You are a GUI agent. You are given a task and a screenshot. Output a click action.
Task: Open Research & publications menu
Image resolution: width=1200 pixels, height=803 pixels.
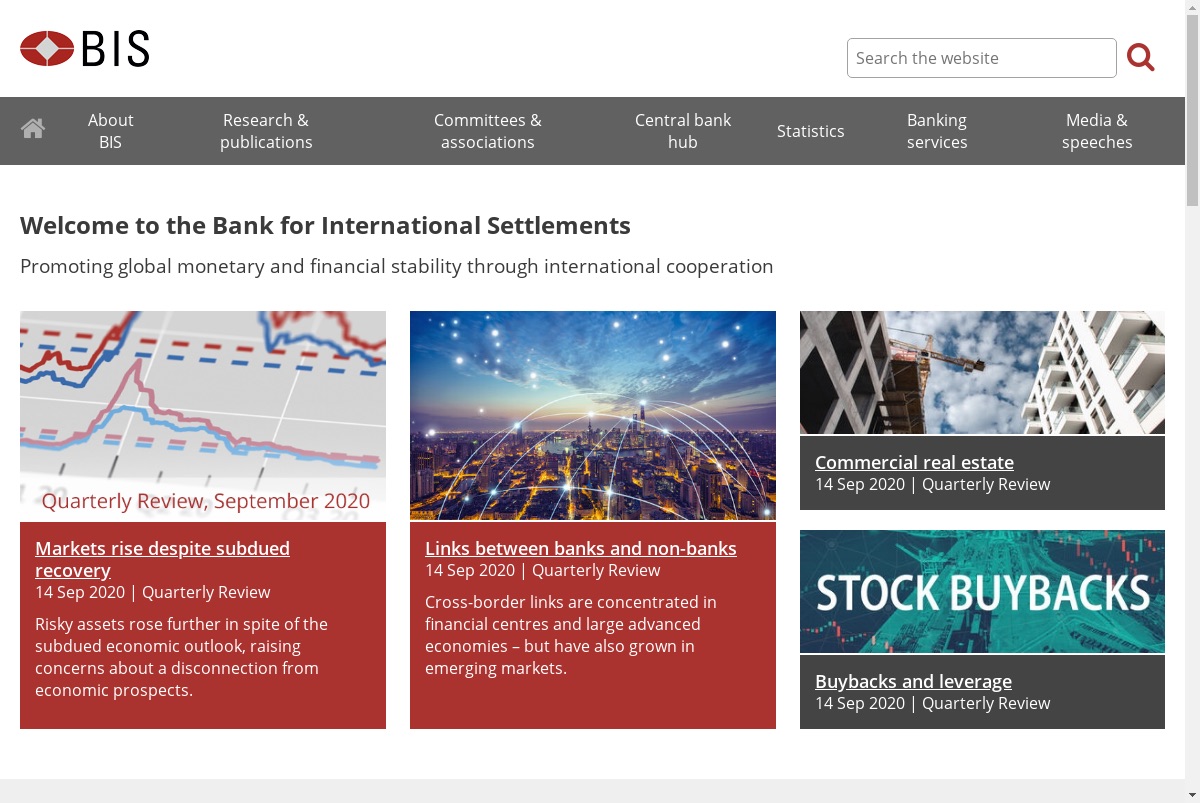pos(266,131)
